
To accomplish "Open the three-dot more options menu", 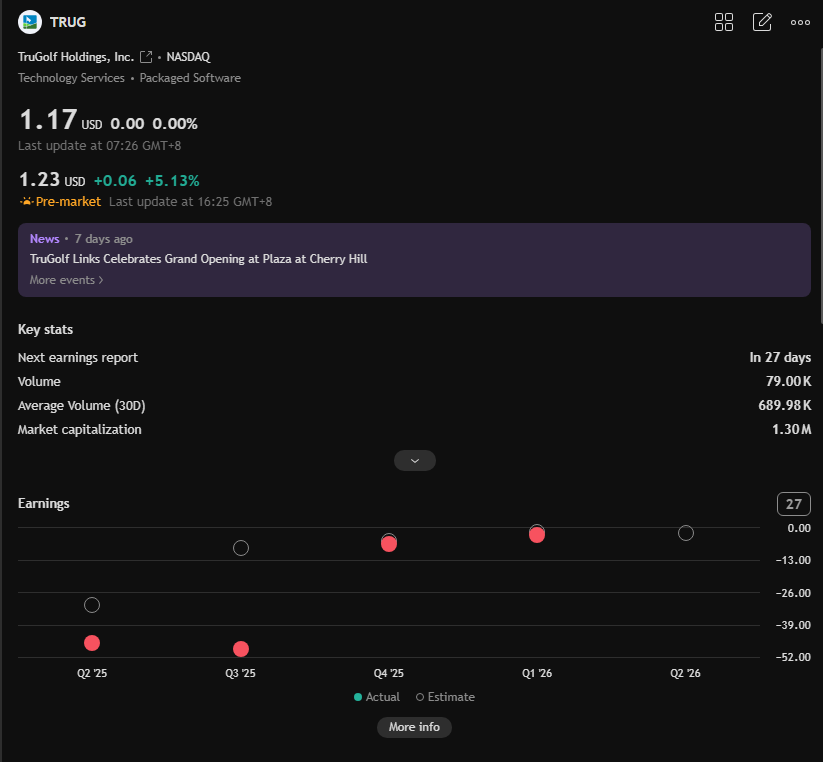I will pos(800,23).
